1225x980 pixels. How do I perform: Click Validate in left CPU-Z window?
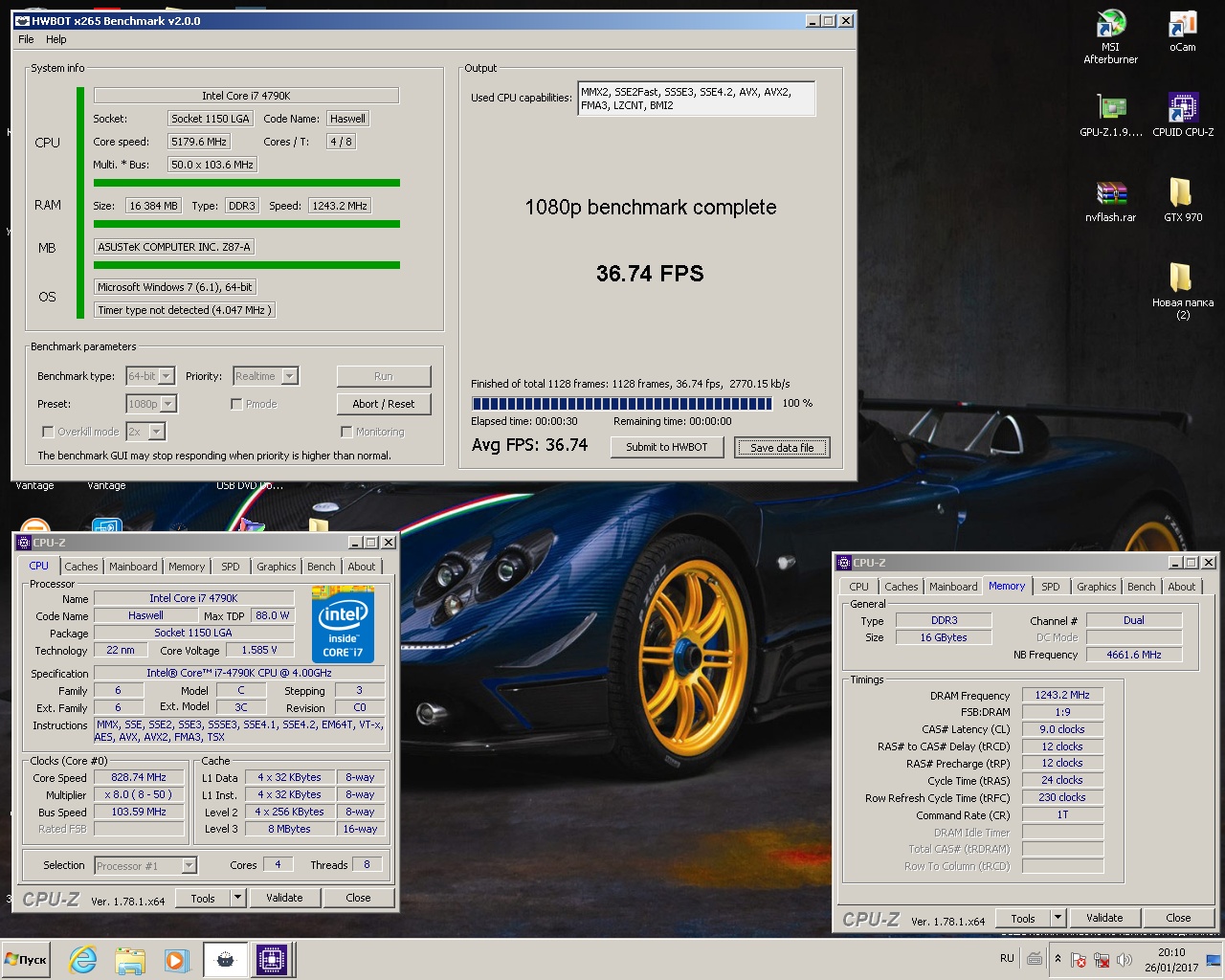(x=284, y=898)
